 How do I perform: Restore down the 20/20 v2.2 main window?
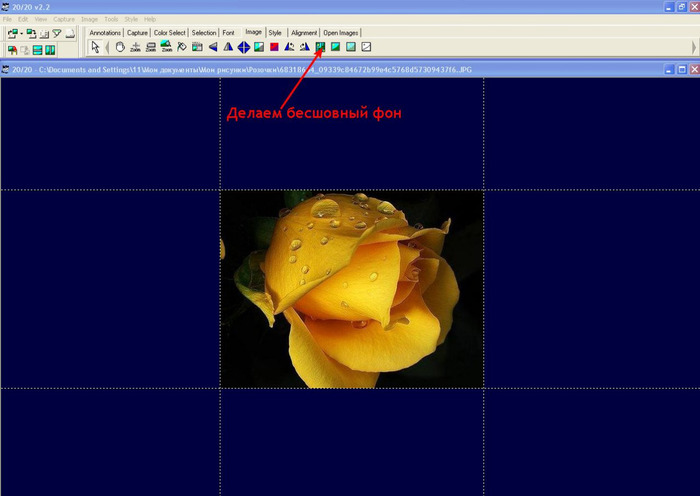682,7
